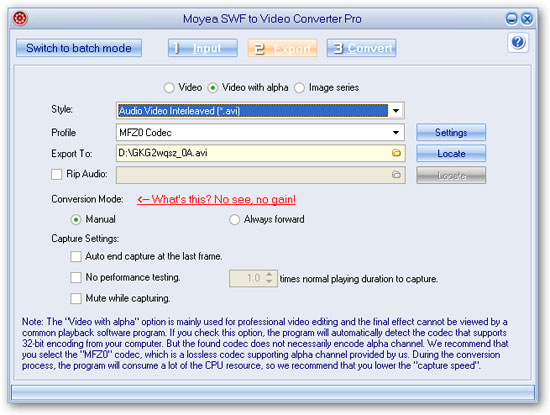550x415 pixels.
Task: Click Locate button next to Export To
Action: 451,153
